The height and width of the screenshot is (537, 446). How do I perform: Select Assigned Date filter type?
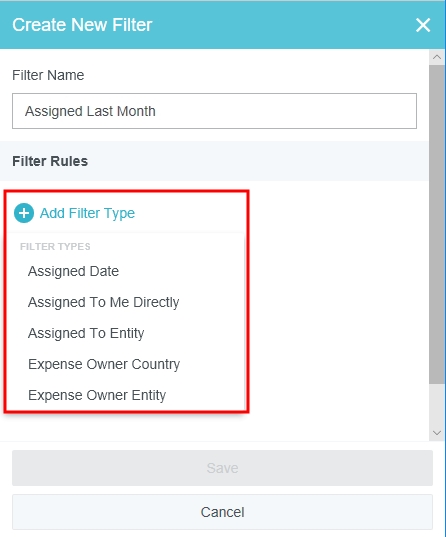tap(73, 271)
